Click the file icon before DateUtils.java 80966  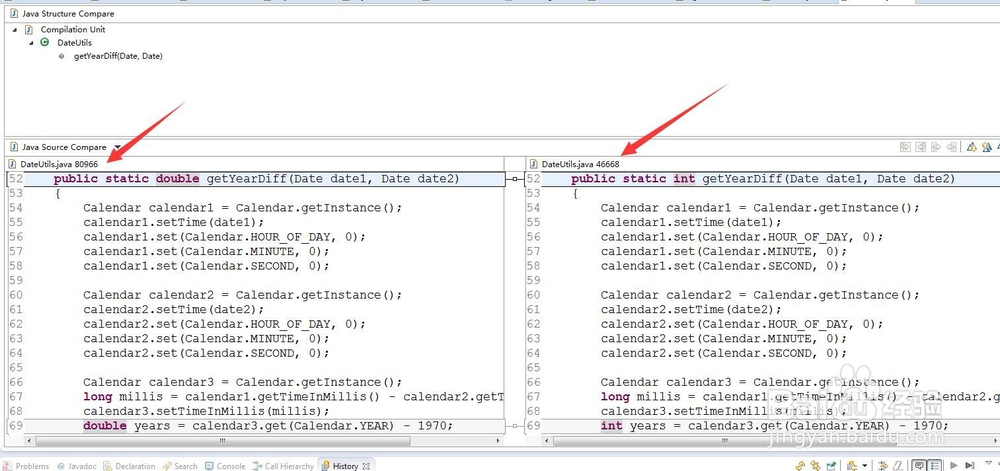pyautogui.click(x=12, y=164)
